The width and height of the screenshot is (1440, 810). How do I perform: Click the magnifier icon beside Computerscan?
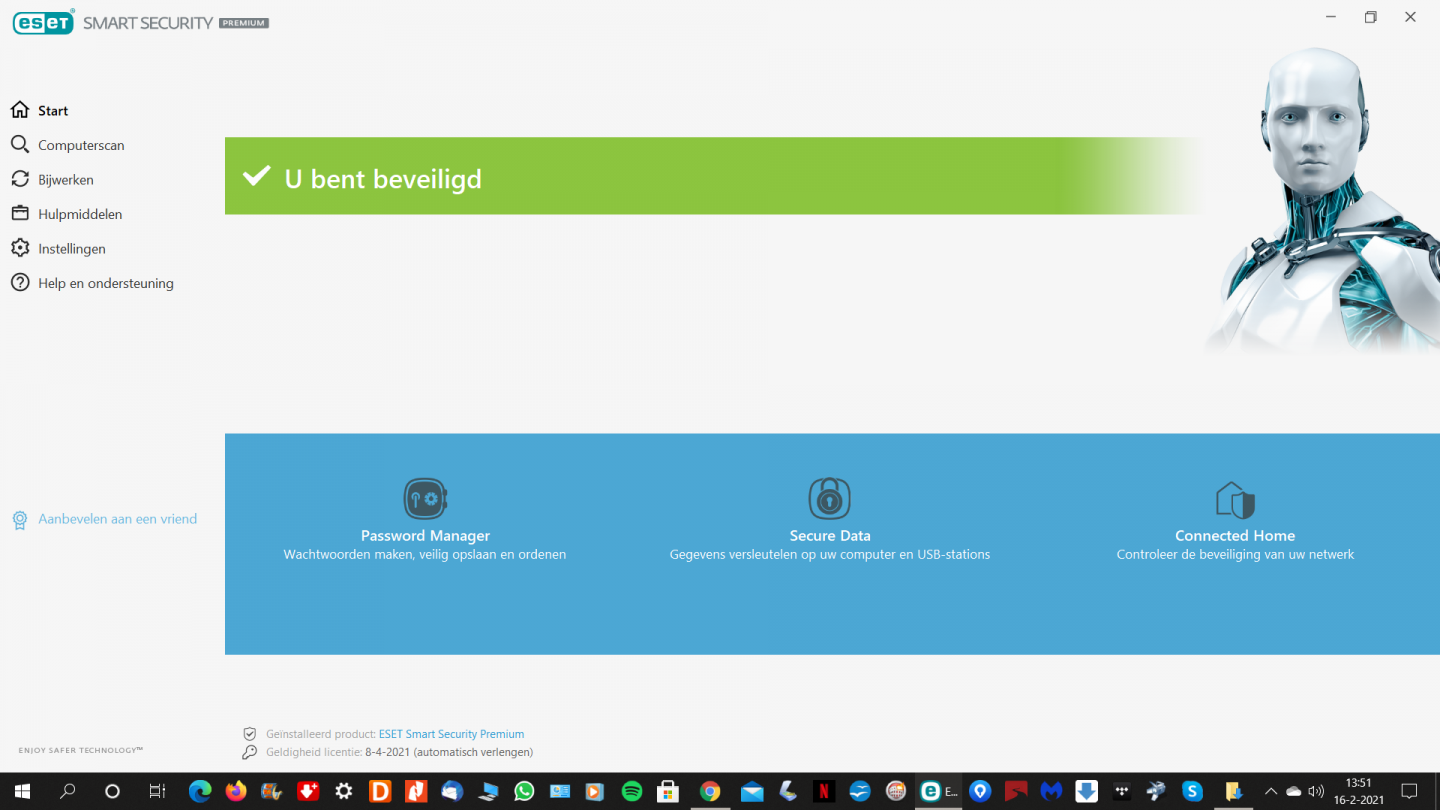(x=20, y=145)
